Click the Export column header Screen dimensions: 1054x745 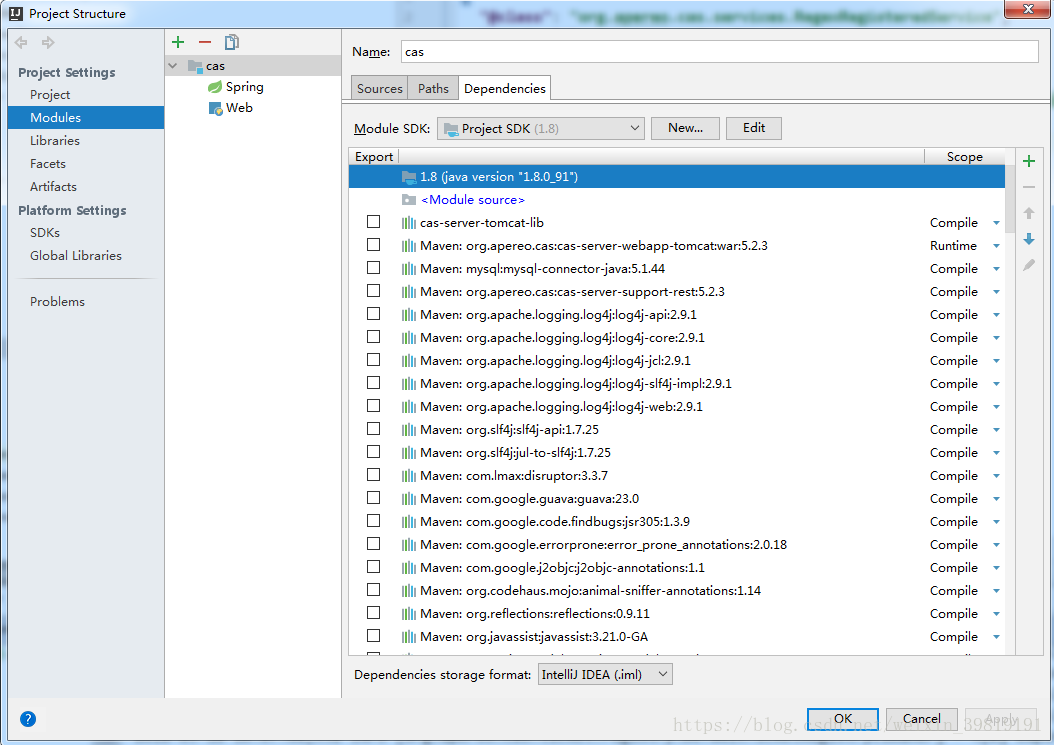click(x=374, y=157)
